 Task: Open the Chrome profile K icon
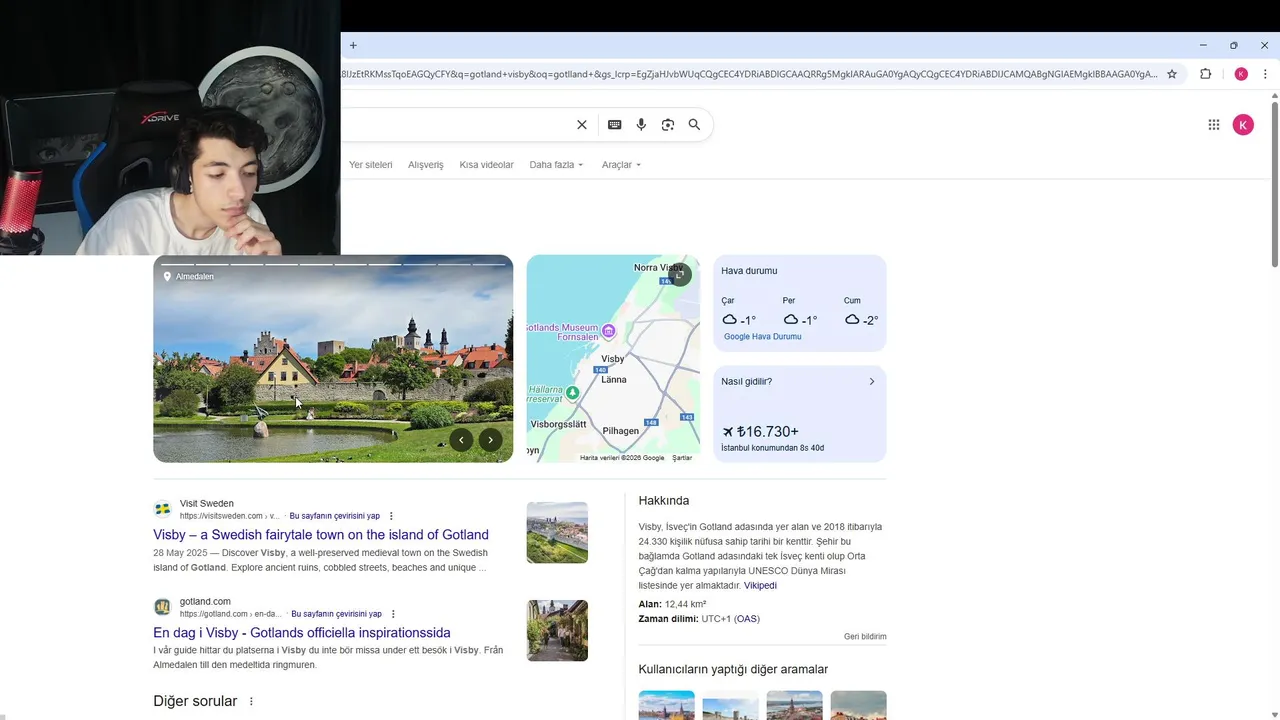click(x=1241, y=74)
